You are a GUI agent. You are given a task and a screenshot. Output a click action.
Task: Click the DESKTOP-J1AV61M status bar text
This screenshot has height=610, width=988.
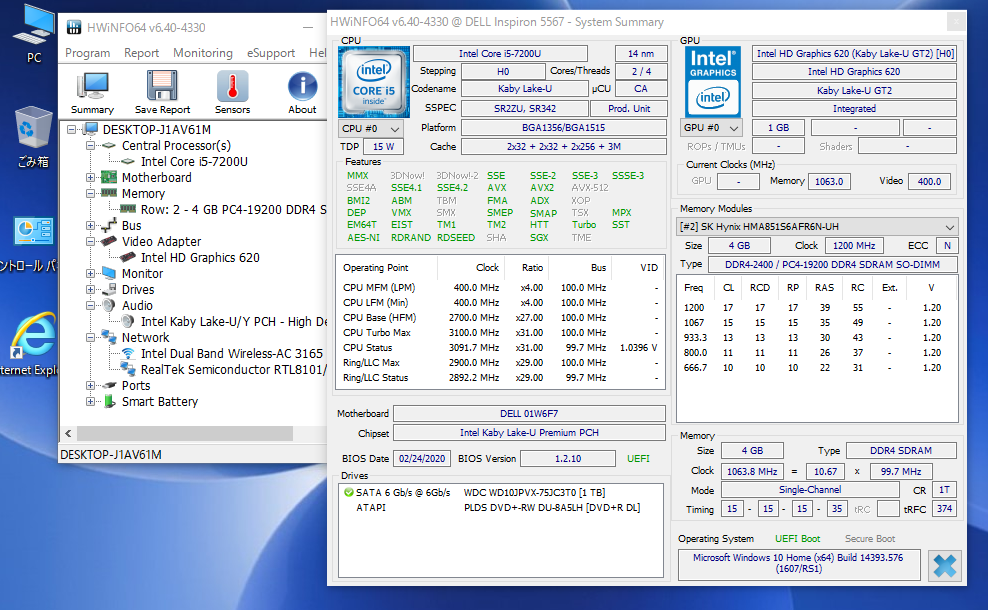pos(111,454)
